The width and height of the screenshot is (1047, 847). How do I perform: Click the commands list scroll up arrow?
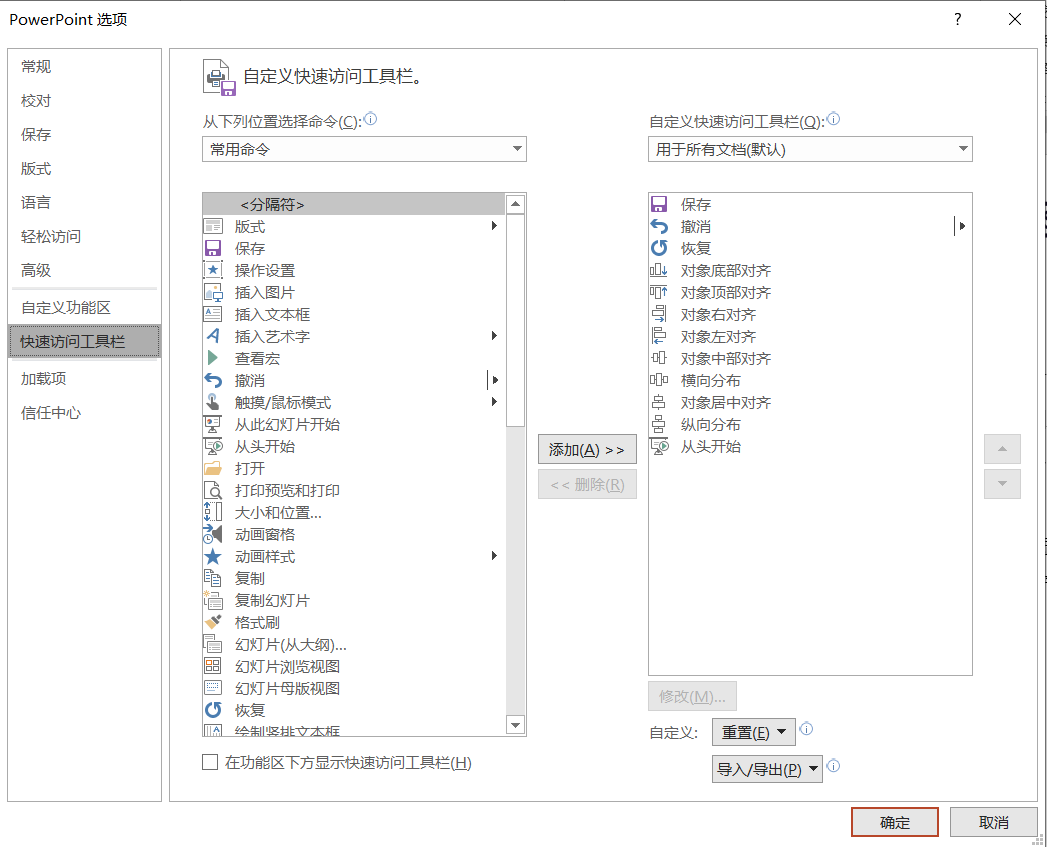515,204
